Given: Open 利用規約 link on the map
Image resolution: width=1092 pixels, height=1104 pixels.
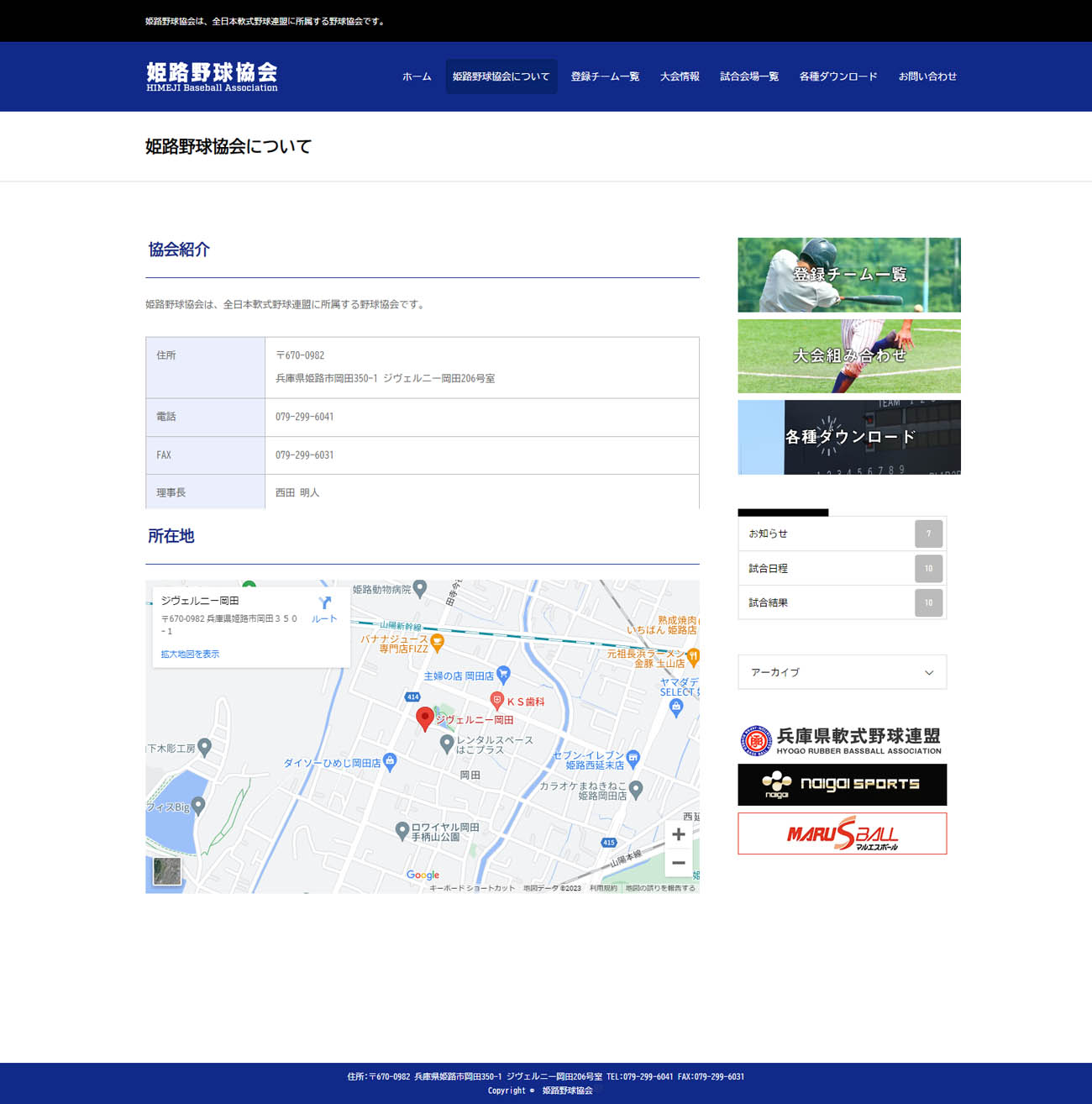Looking at the screenshot, I should (603, 888).
